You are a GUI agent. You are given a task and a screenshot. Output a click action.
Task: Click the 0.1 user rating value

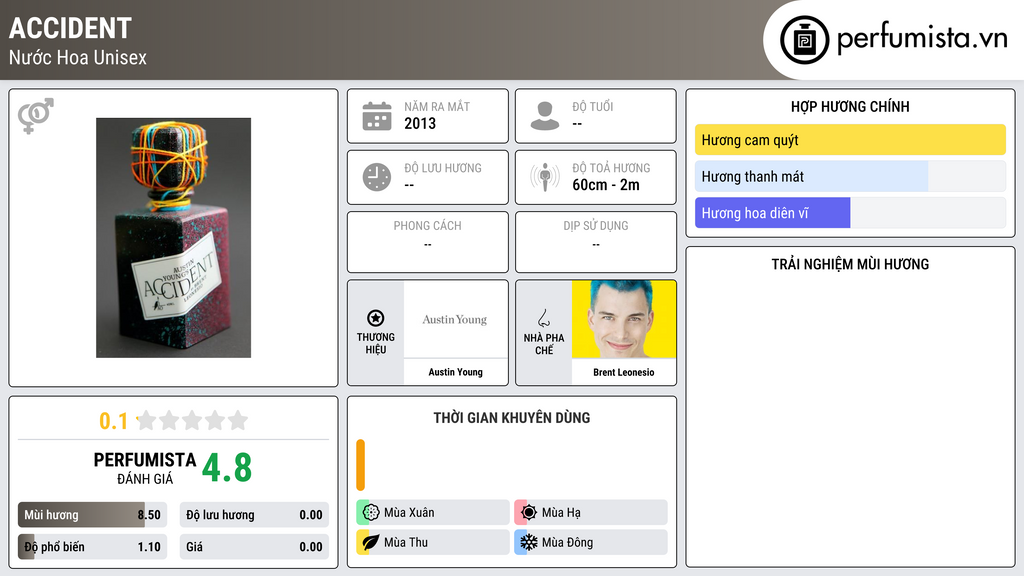coord(113,421)
